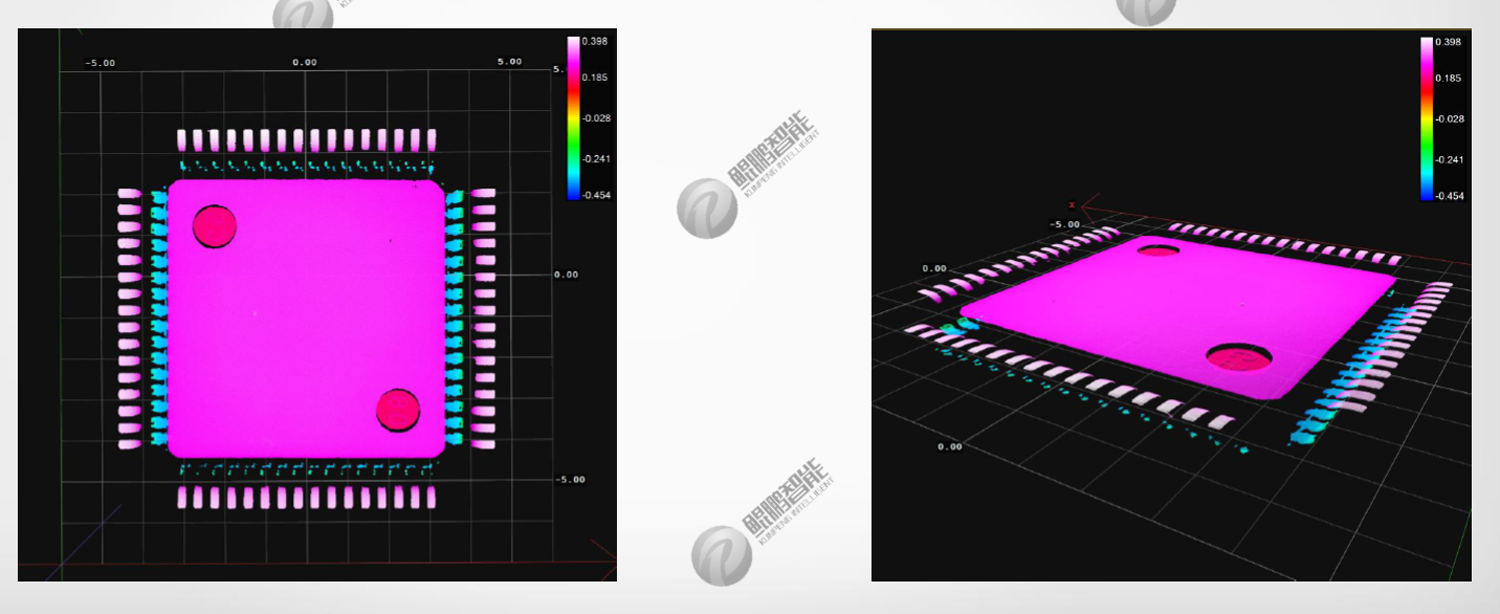Select the magenta chip surface in the perspective view
The image size is (1500, 614).
coord(1180,310)
